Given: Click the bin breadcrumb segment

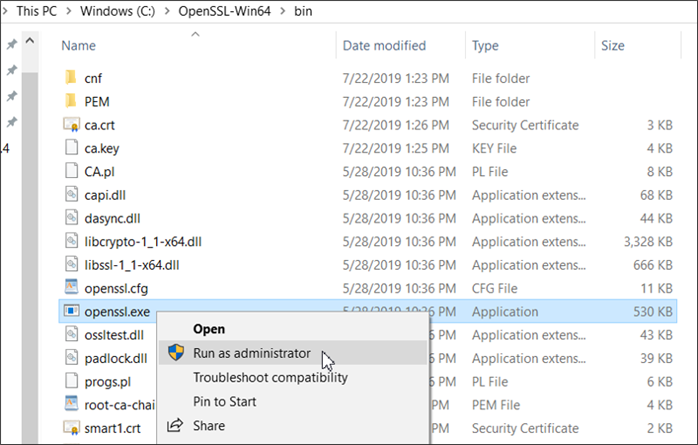Looking at the screenshot, I should tap(303, 11).
